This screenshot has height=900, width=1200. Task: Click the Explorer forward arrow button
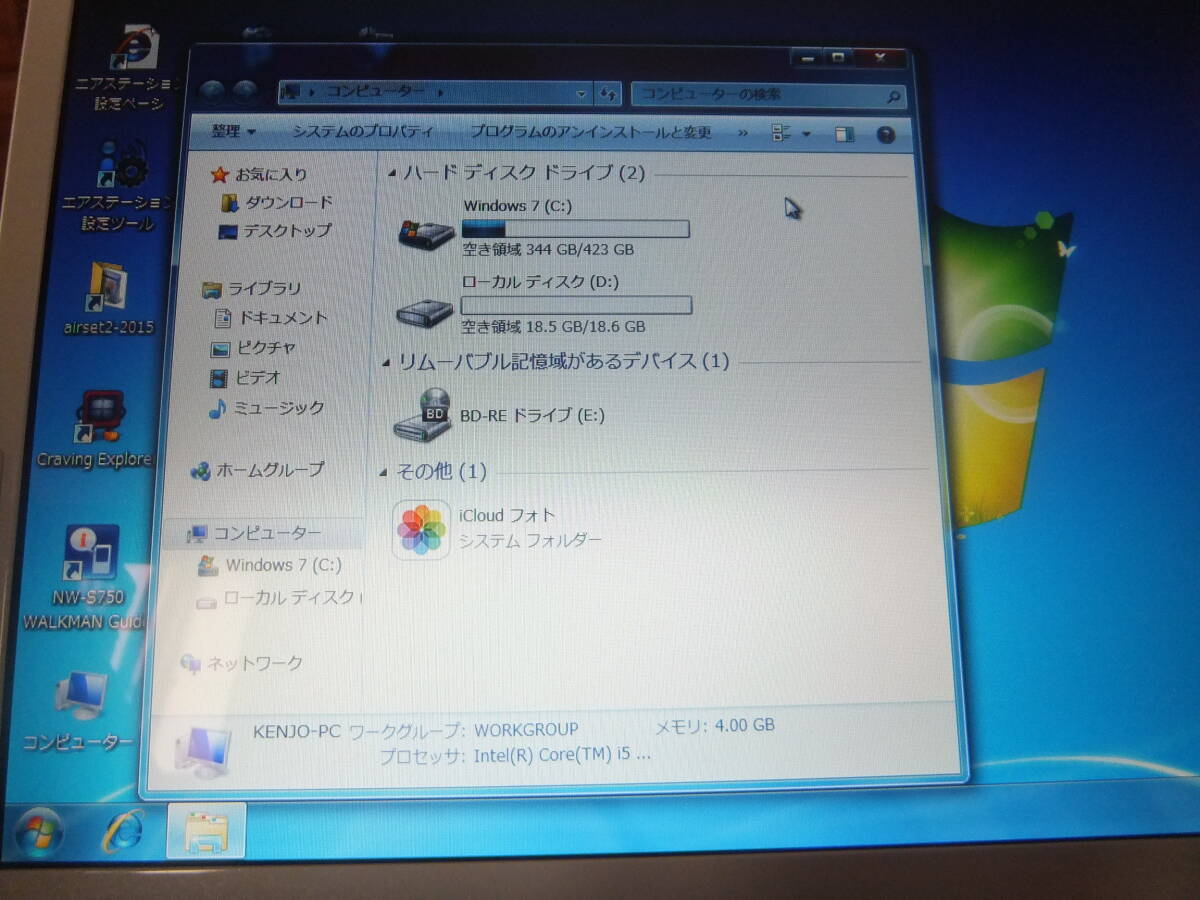245,92
